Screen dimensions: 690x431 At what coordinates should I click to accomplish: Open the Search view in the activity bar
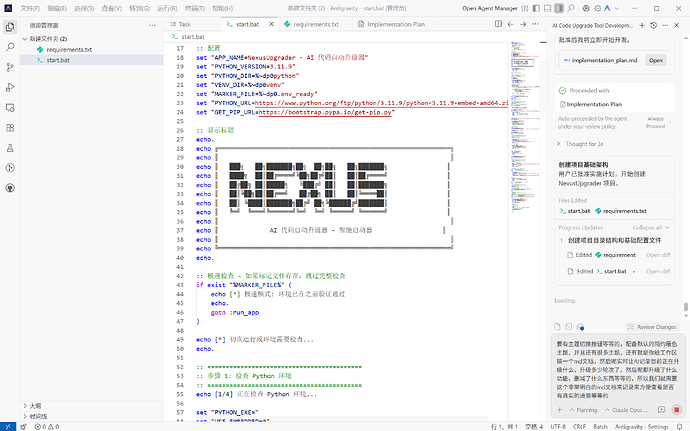(9, 49)
